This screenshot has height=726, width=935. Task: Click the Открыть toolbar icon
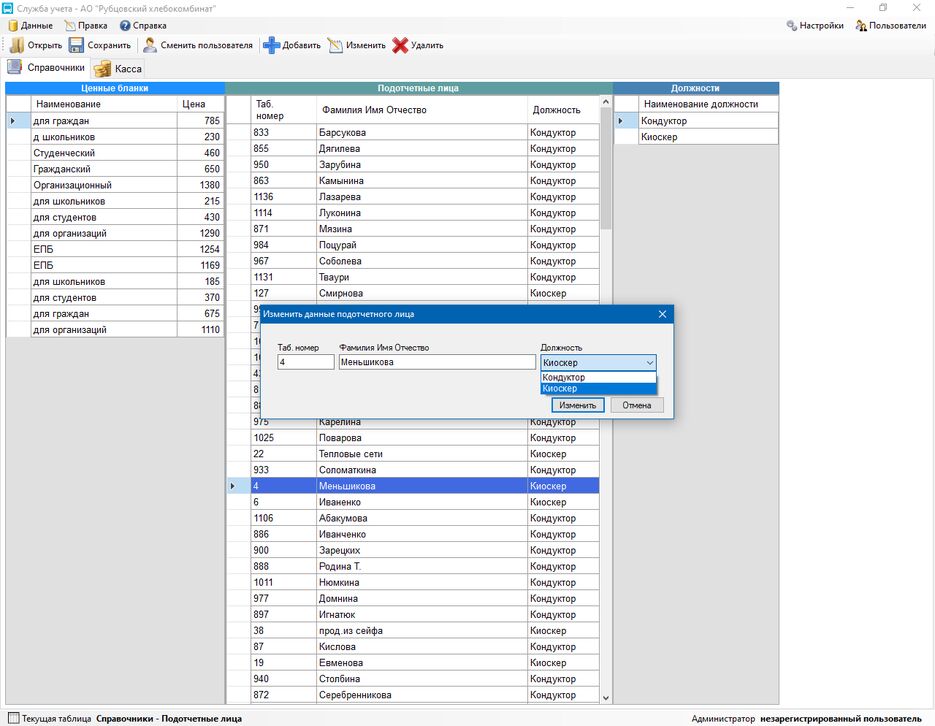pyautogui.click(x=17, y=45)
